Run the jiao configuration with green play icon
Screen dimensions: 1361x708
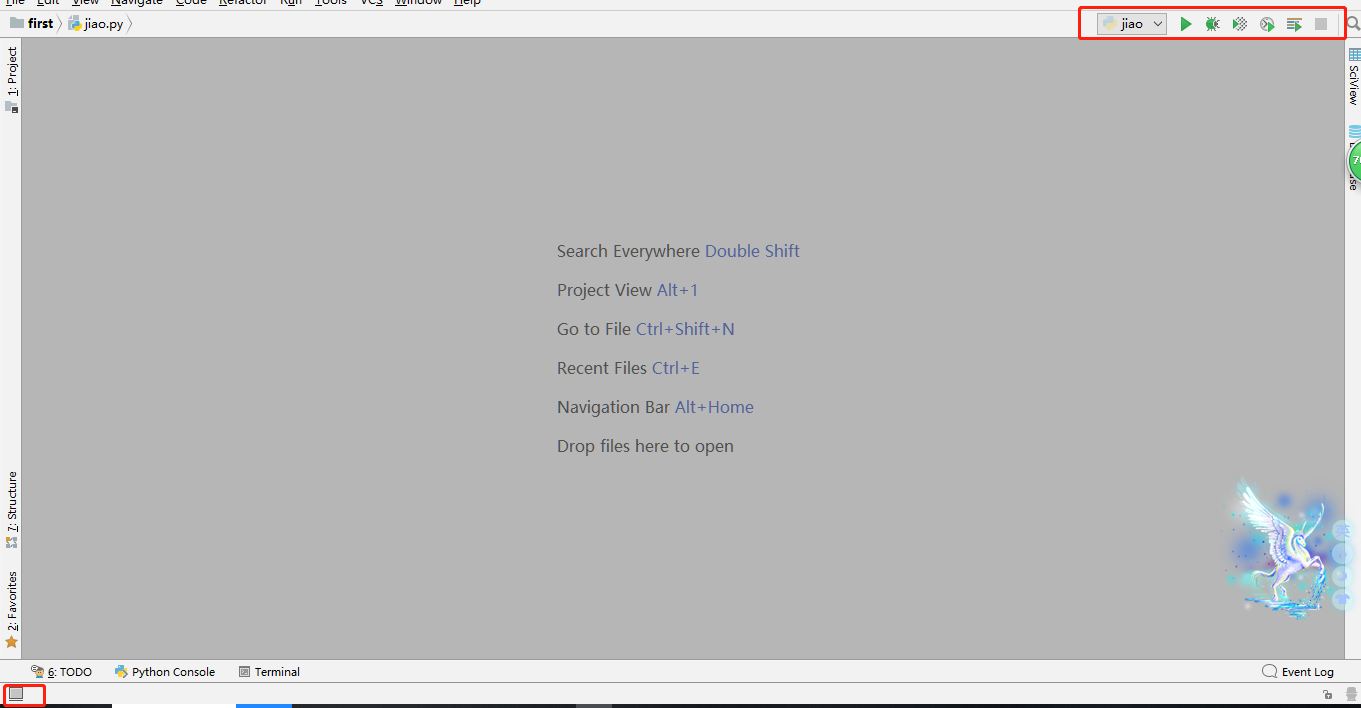1186,24
